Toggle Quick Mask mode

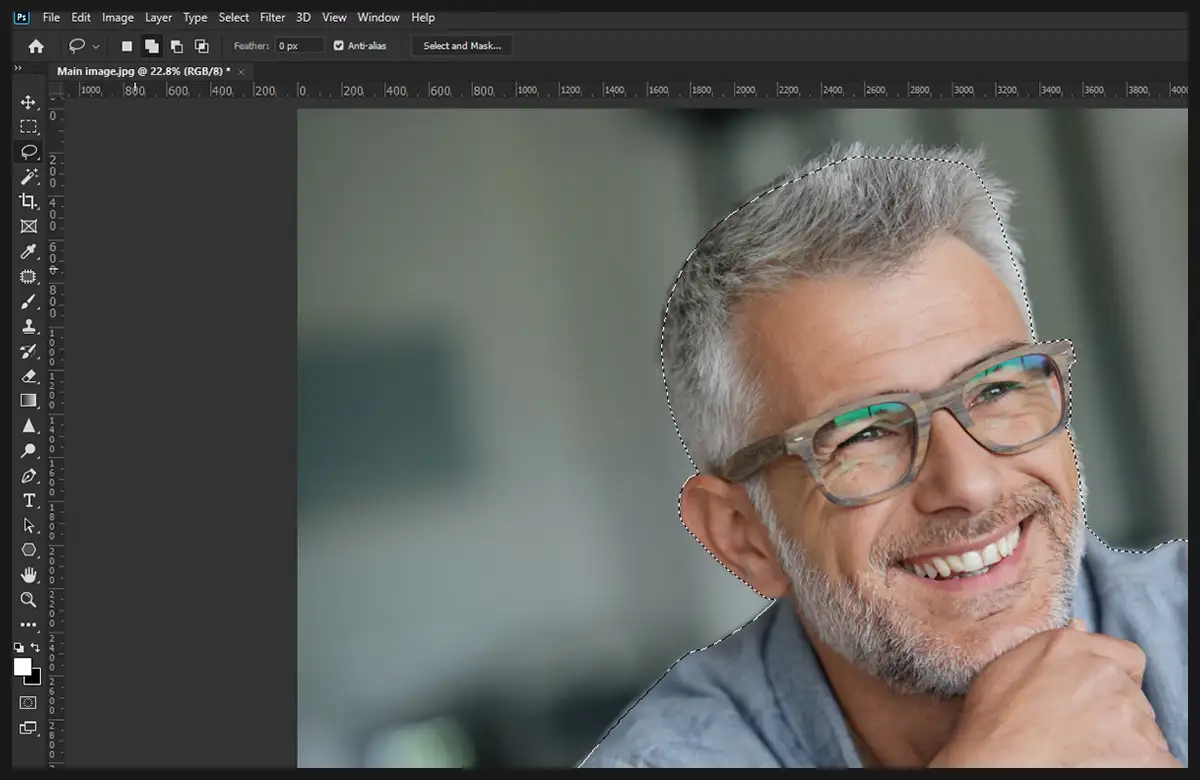(x=28, y=703)
